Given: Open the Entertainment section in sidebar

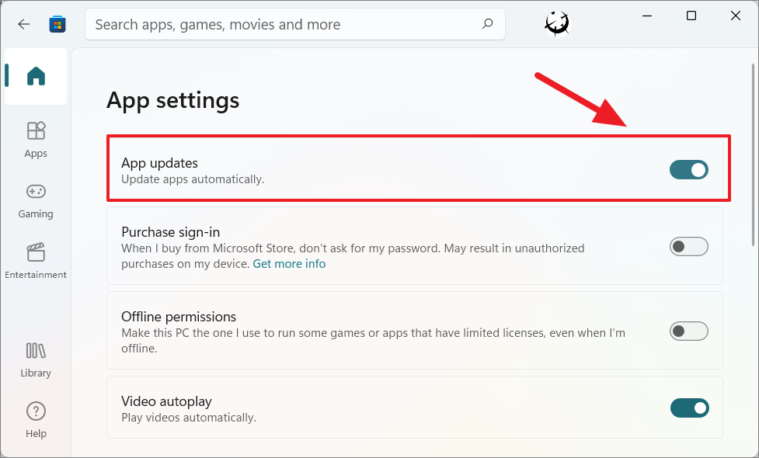Looking at the screenshot, I should (x=36, y=261).
